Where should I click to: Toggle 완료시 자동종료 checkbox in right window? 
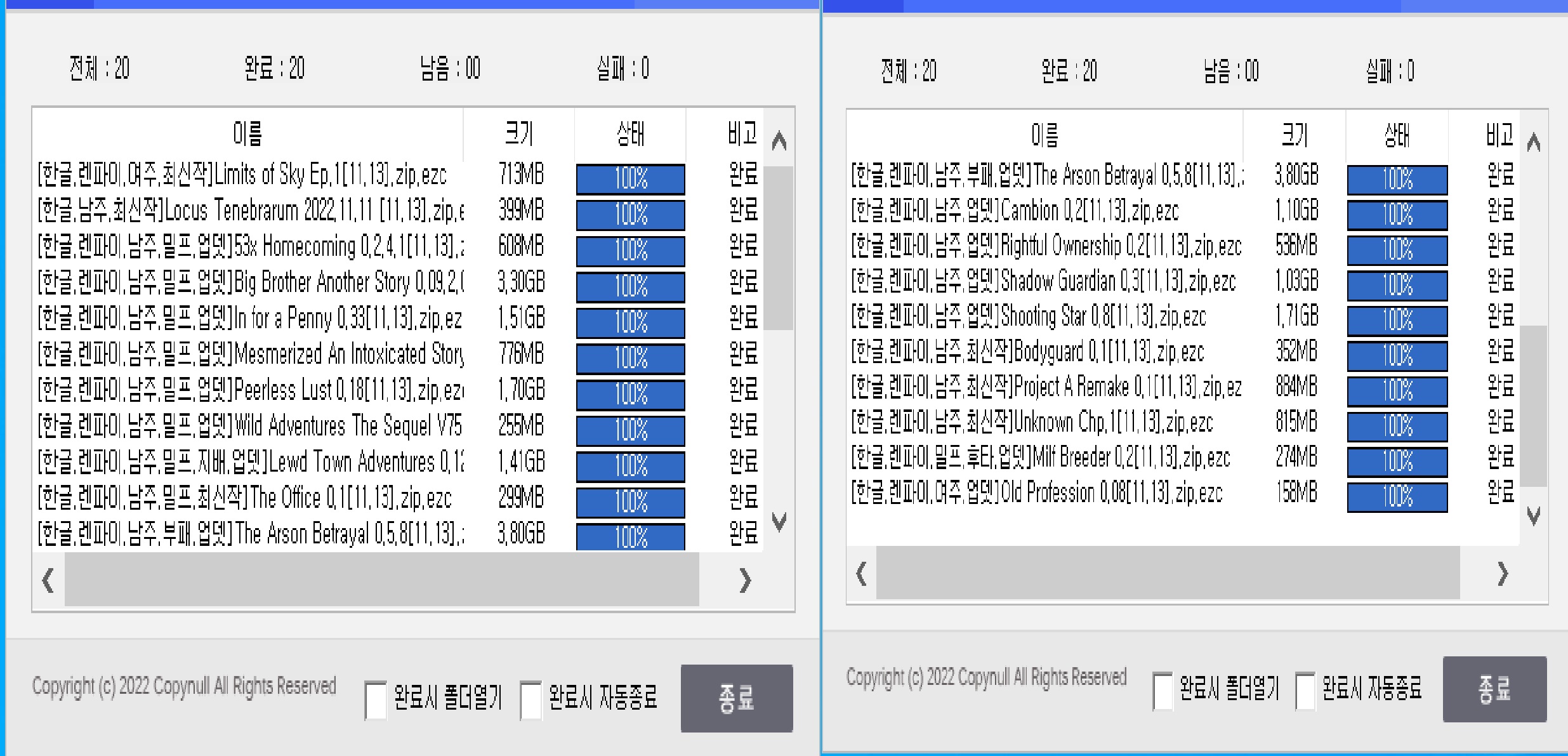[1305, 691]
